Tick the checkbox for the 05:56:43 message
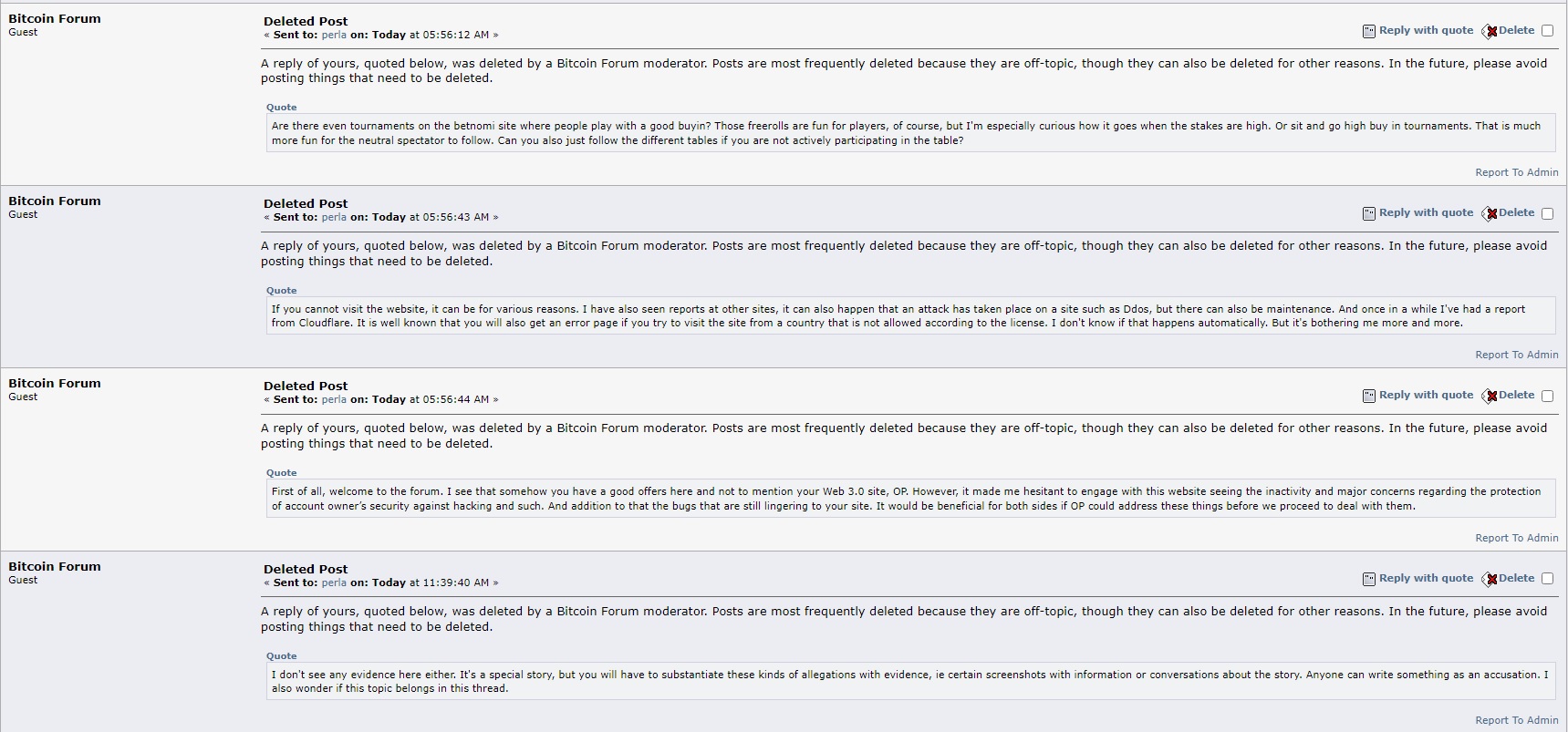 tap(1547, 213)
